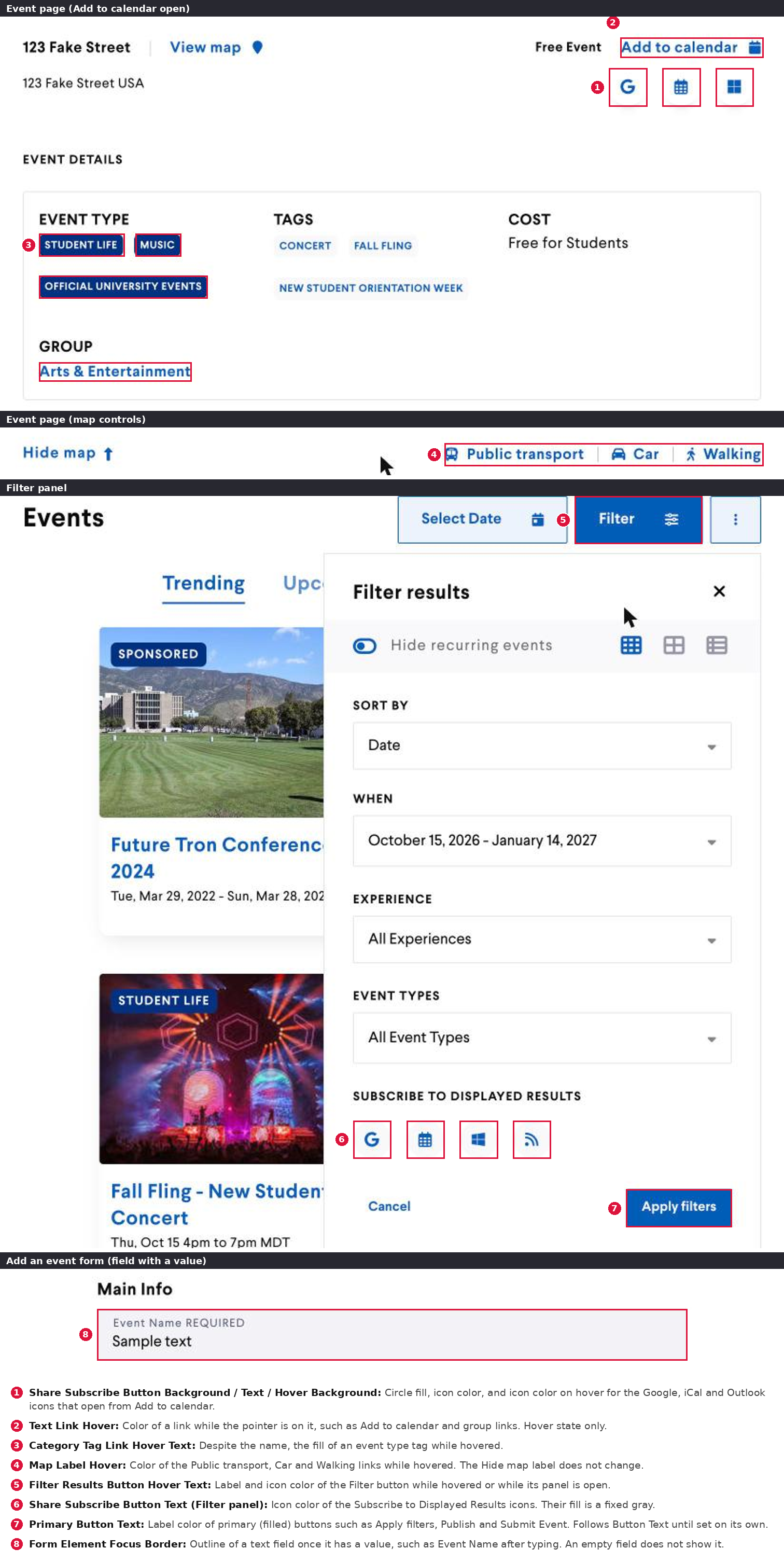Click the Outlook Windows icon under Add to calendar
The image size is (784, 1562).
[734, 87]
